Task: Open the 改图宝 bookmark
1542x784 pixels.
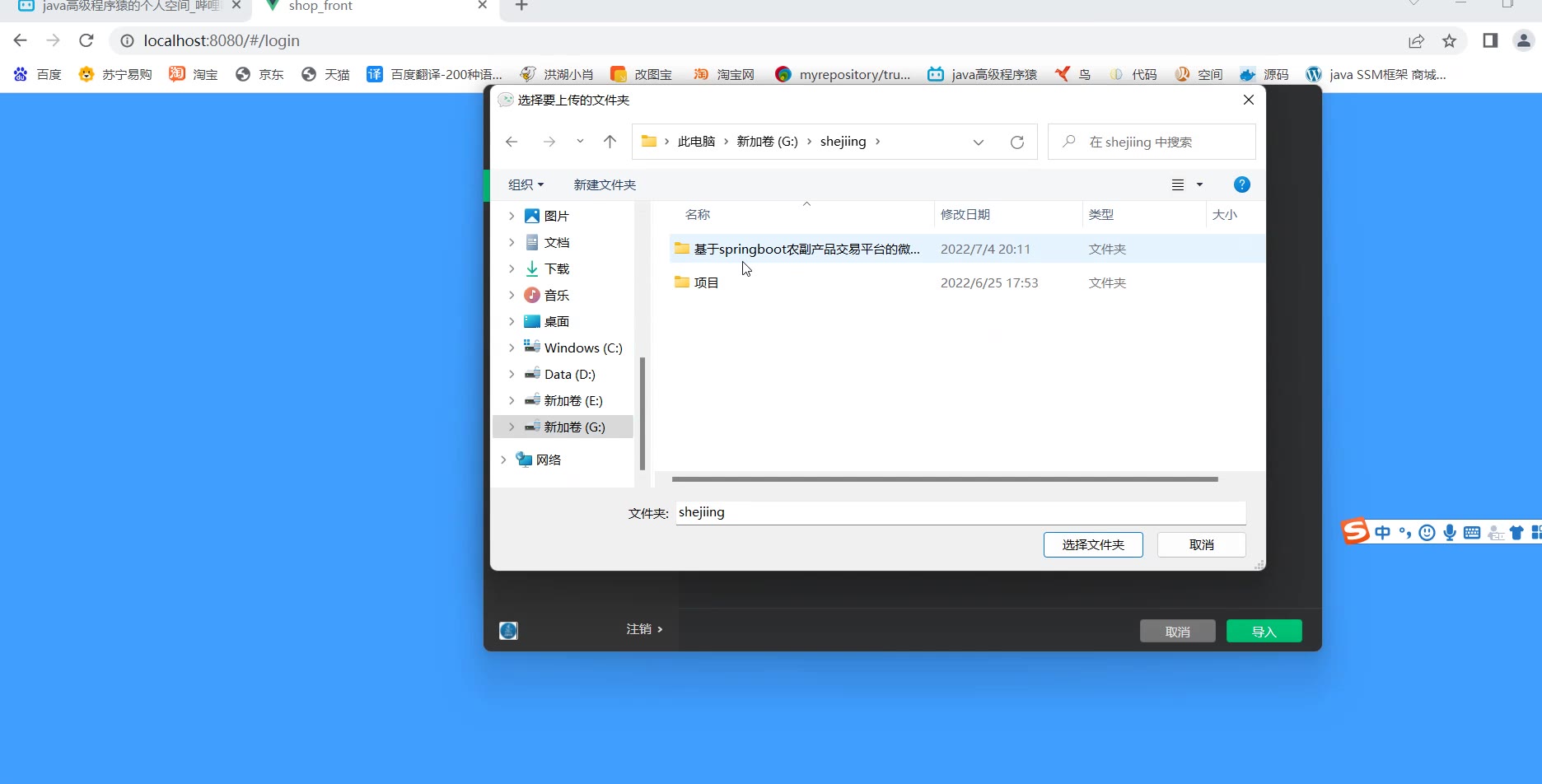Action: (642, 74)
